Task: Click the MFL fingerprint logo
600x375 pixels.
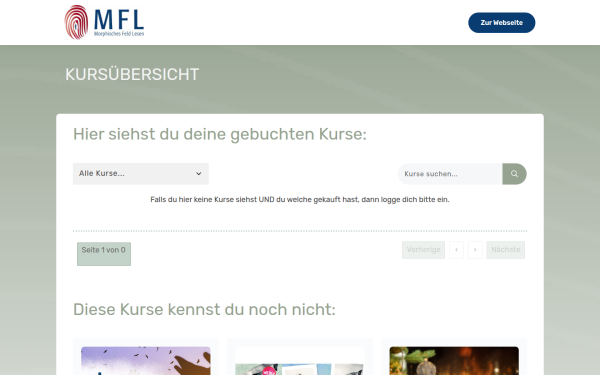Action: [104, 22]
